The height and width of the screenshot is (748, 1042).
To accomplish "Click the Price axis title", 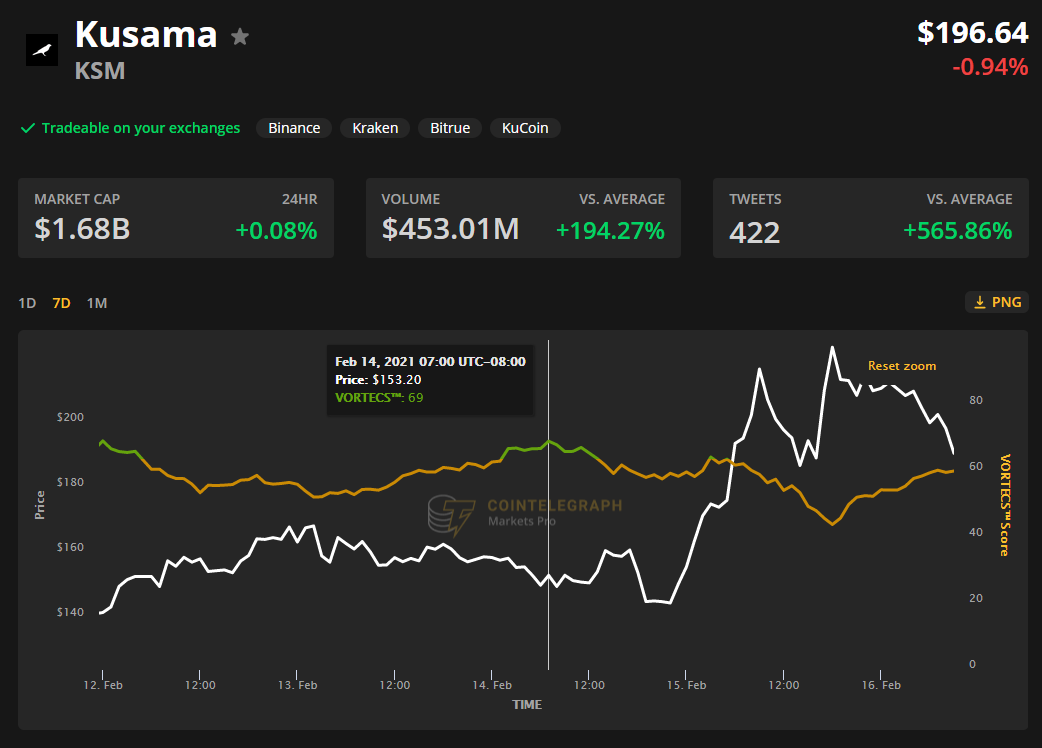I will coord(40,505).
